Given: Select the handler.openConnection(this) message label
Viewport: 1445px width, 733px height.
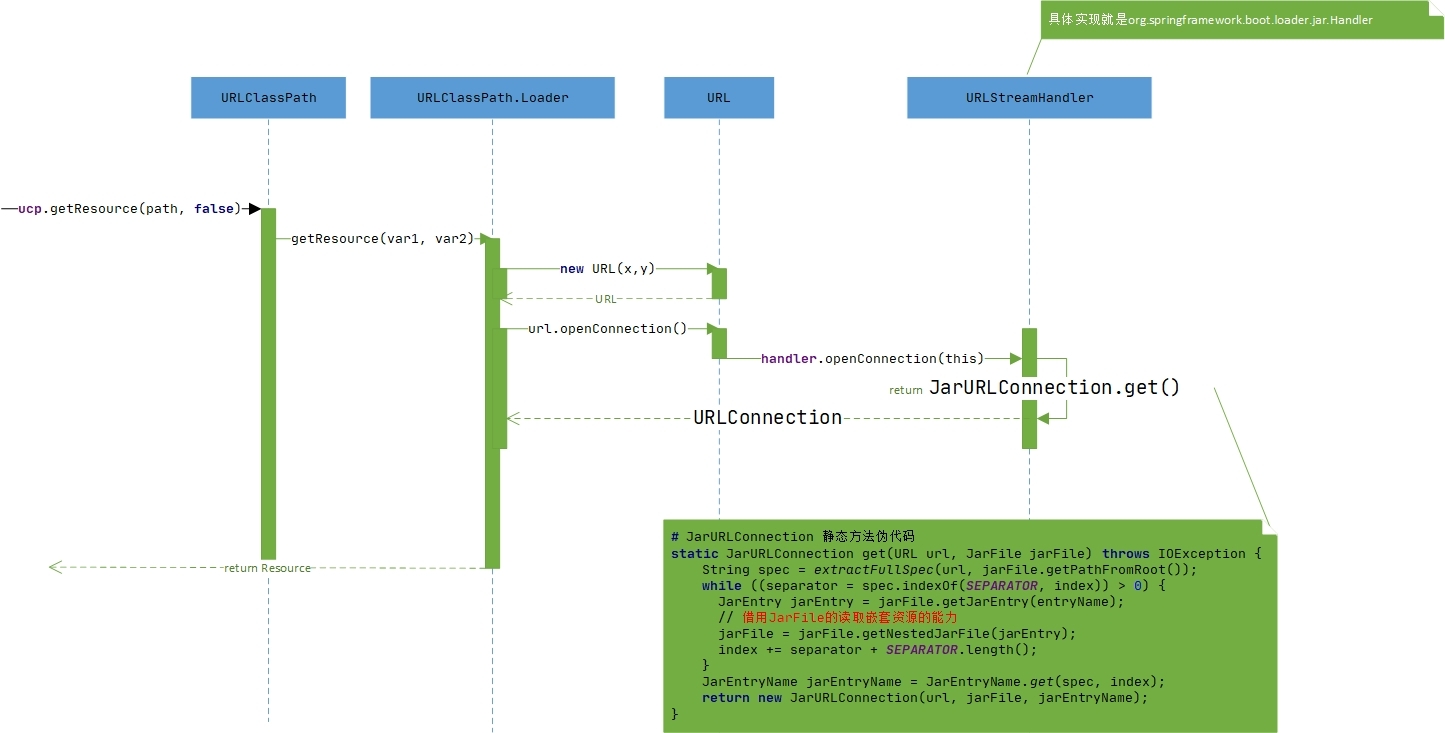Looking at the screenshot, I should 872,359.
